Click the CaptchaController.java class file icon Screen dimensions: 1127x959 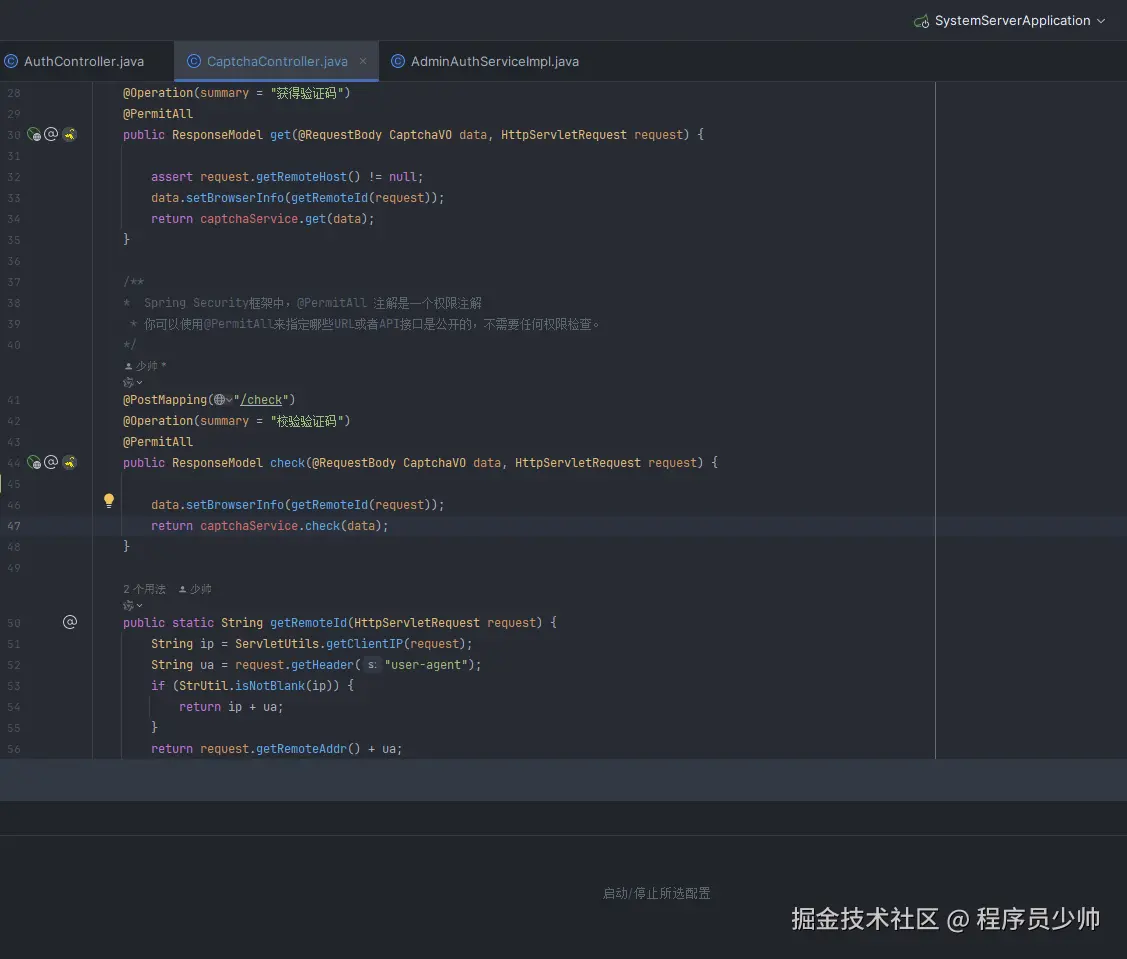pos(193,61)
